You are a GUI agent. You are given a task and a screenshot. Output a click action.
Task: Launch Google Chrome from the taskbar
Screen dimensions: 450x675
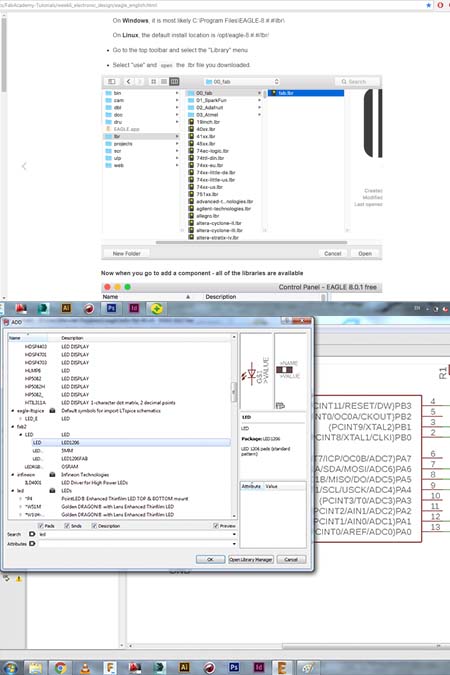click(60, 668)
